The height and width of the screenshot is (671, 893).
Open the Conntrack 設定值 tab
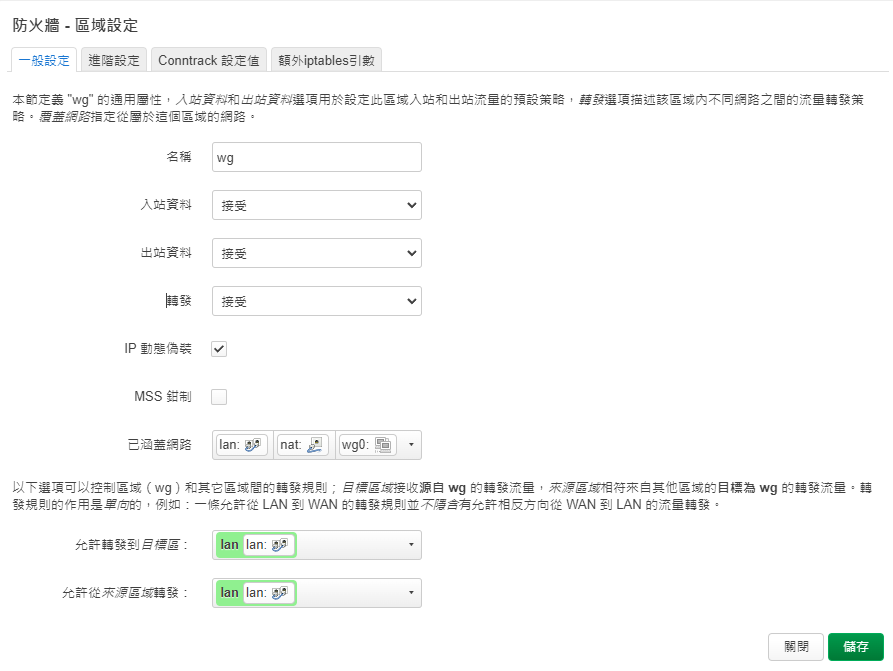click(x=208, y=60)
